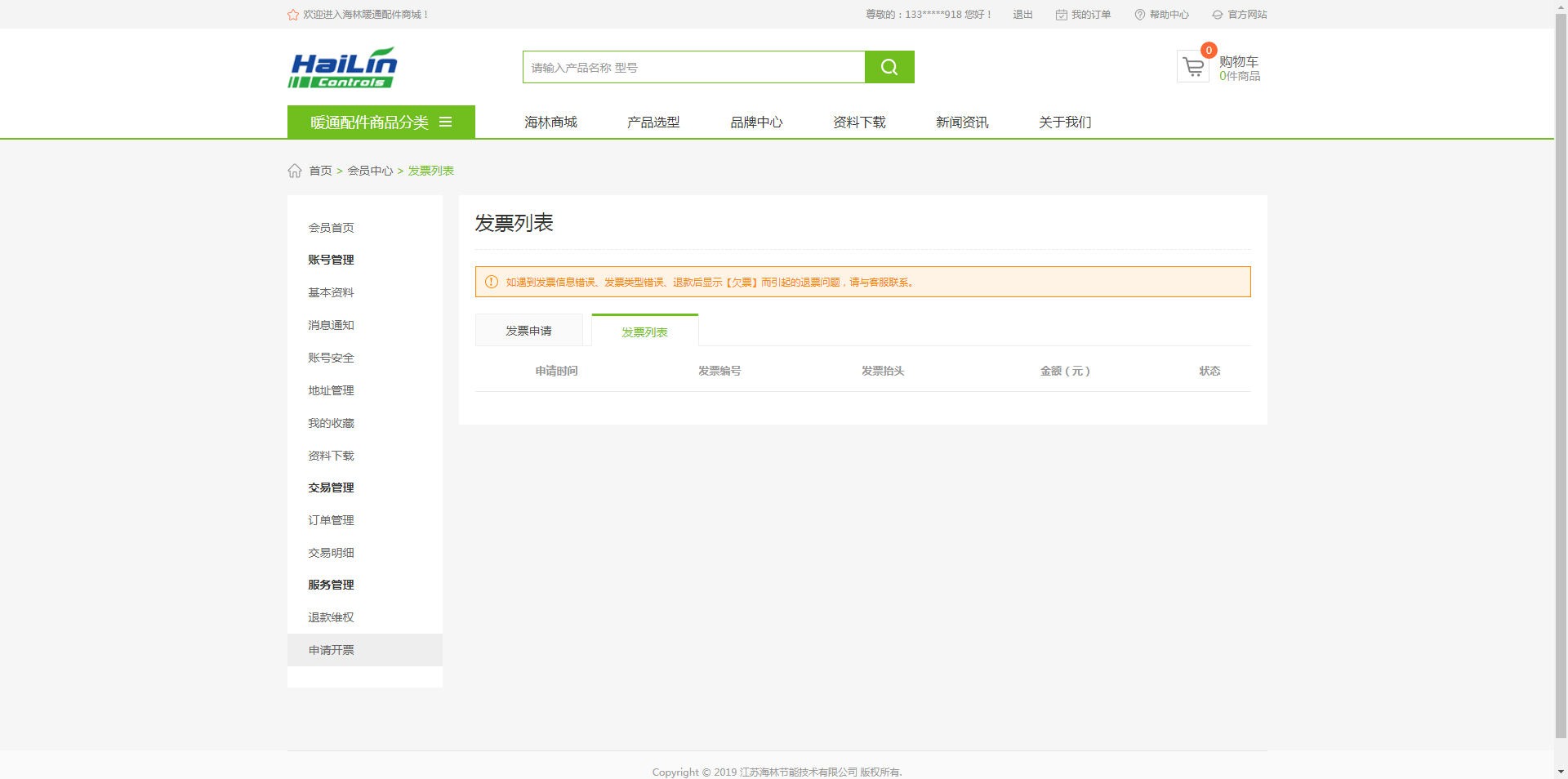Viewport: 1568px width, 779px height.
Task: Click the star icon beside welcome message
Action: point(293,15)
